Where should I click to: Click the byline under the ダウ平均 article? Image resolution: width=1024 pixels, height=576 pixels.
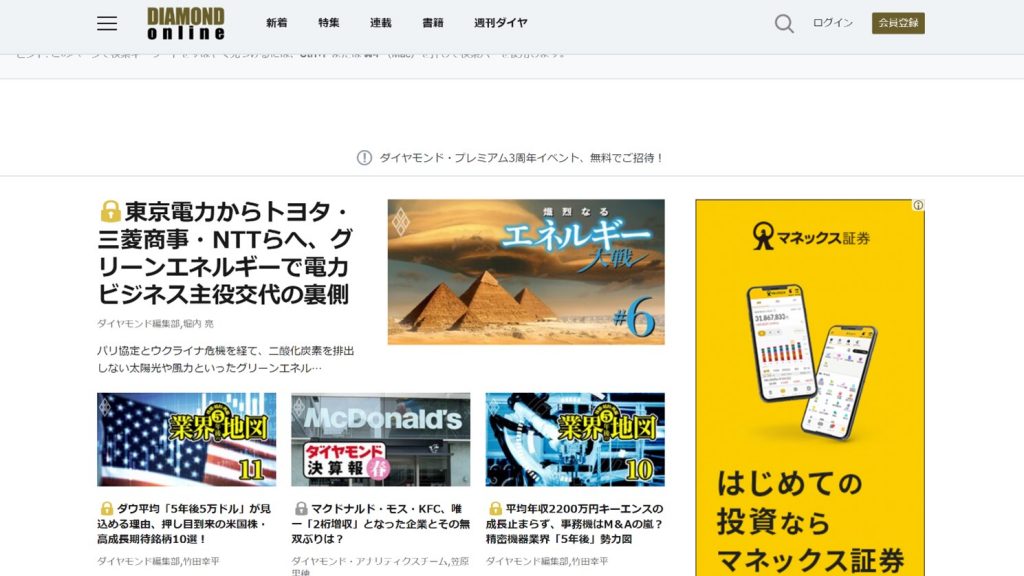pos(159,561)
